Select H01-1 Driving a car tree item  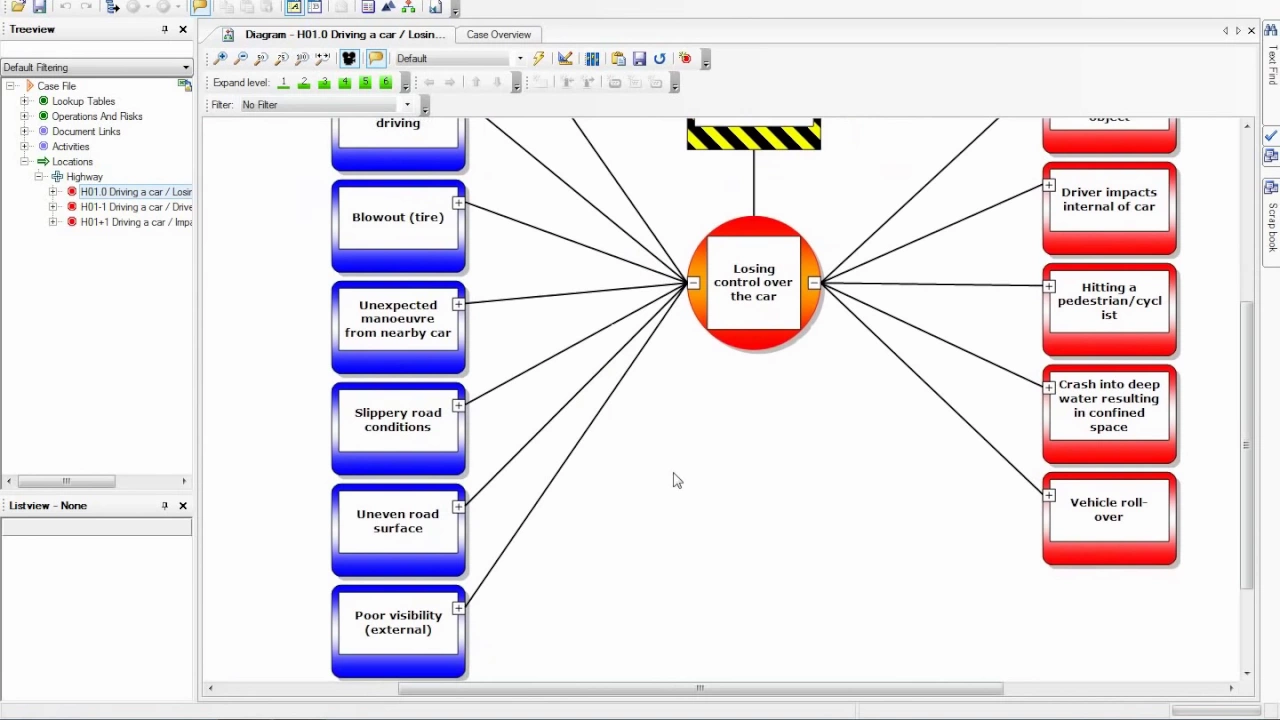(x=136, y=207)
